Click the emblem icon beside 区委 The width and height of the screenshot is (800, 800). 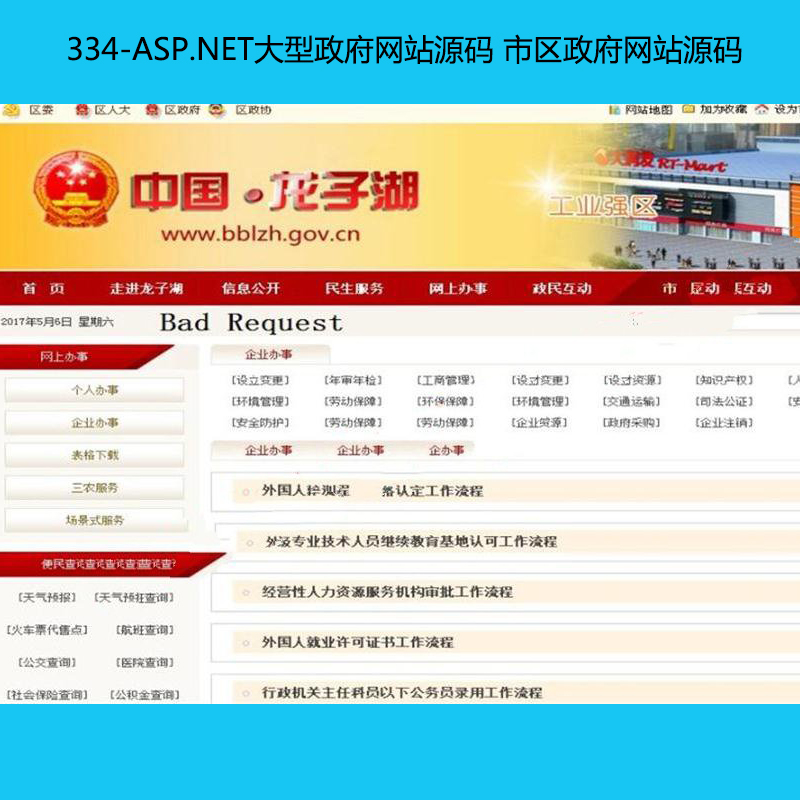(11, 110)
